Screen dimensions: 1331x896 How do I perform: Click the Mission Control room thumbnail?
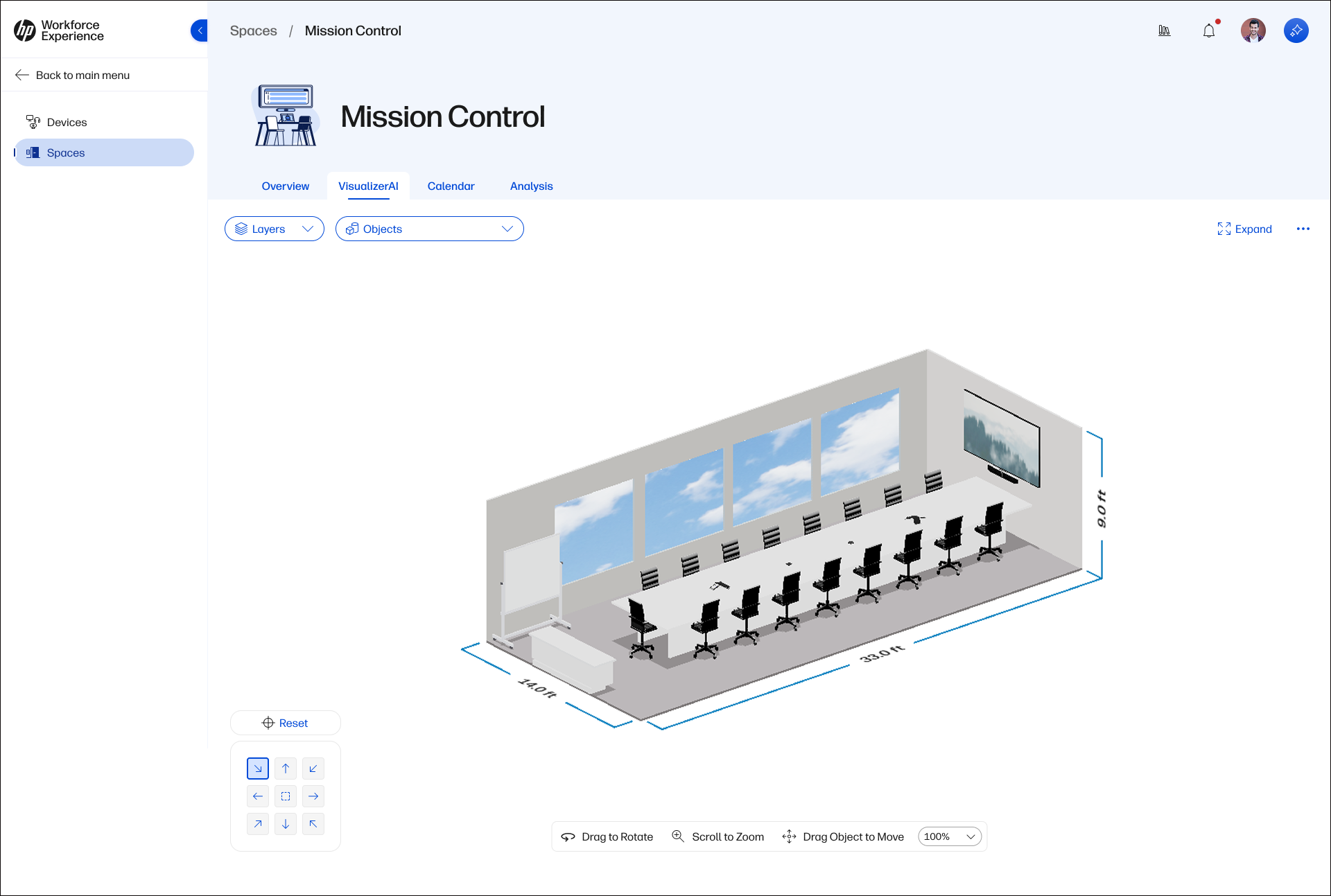point(286,115)
